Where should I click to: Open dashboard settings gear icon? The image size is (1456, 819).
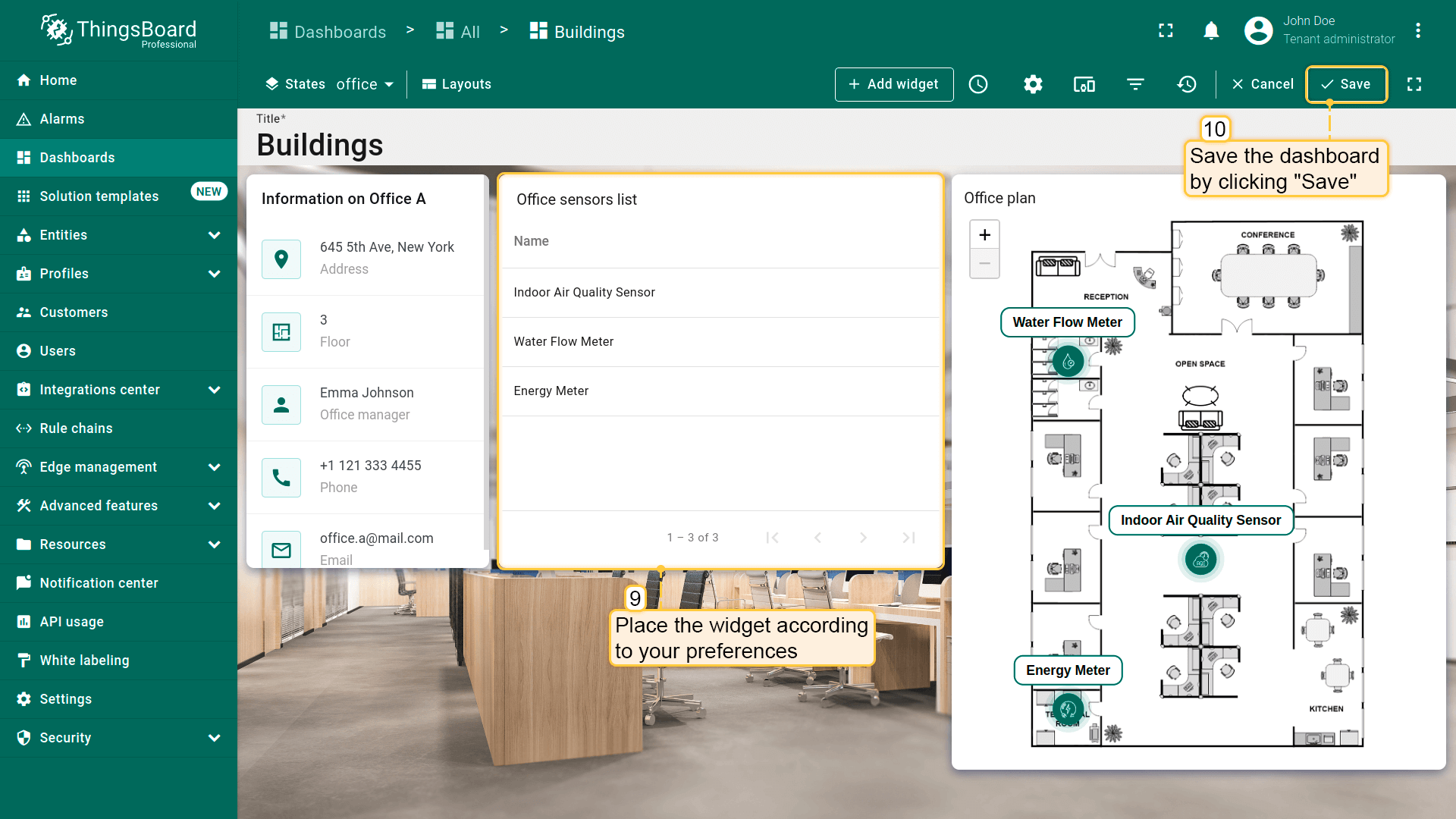click(x=1033, y=84)
